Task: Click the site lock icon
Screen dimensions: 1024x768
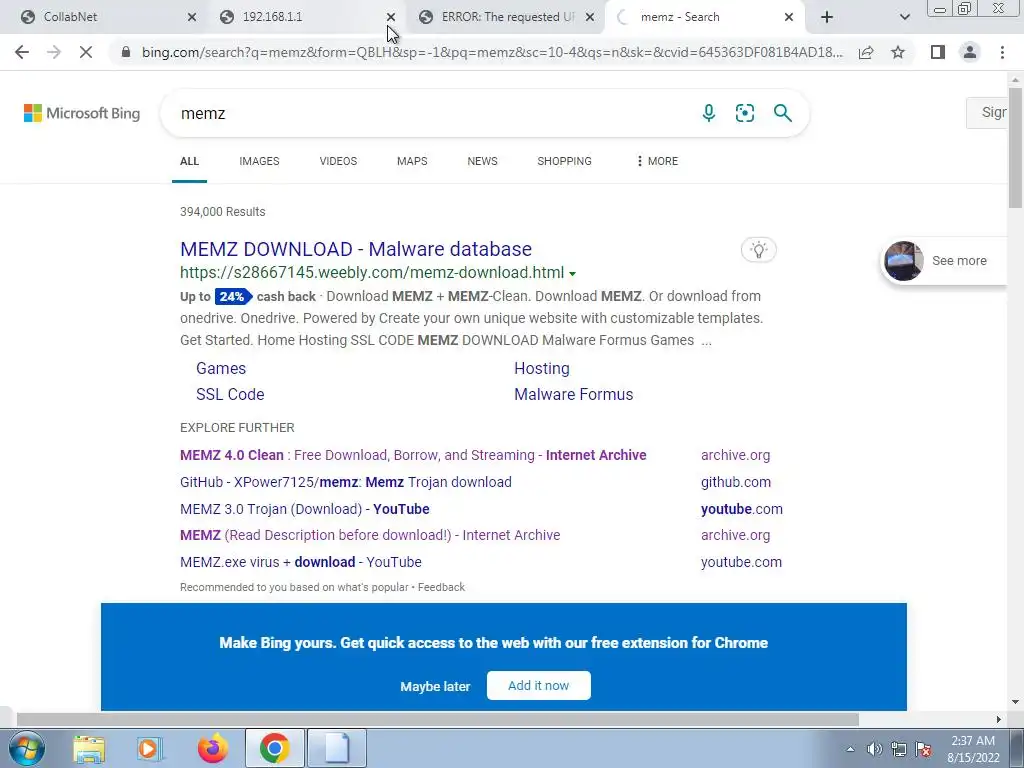Action: point(125,52)
